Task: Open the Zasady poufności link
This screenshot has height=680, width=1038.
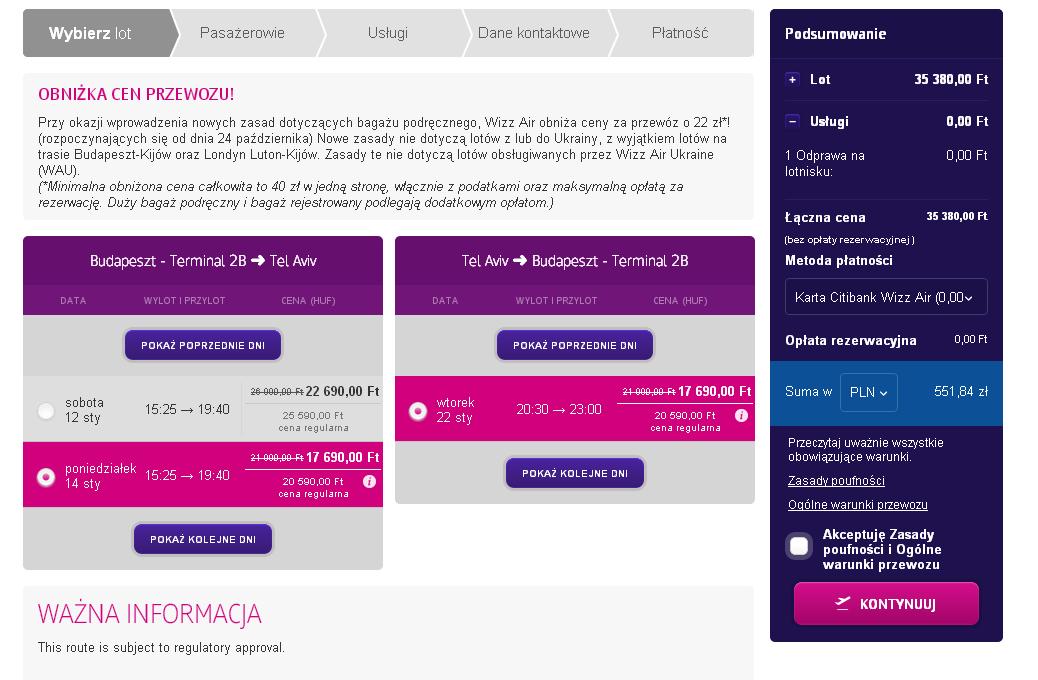Action: click(x=836, y=481)
